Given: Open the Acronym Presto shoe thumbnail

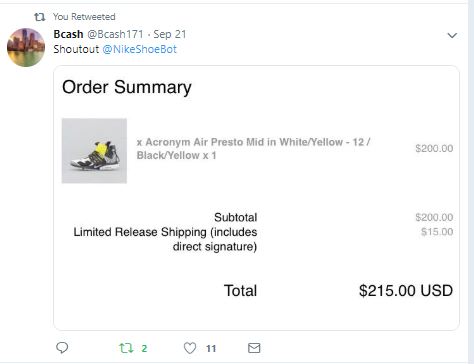Looking at the screenshot, I should coord(94,151).
